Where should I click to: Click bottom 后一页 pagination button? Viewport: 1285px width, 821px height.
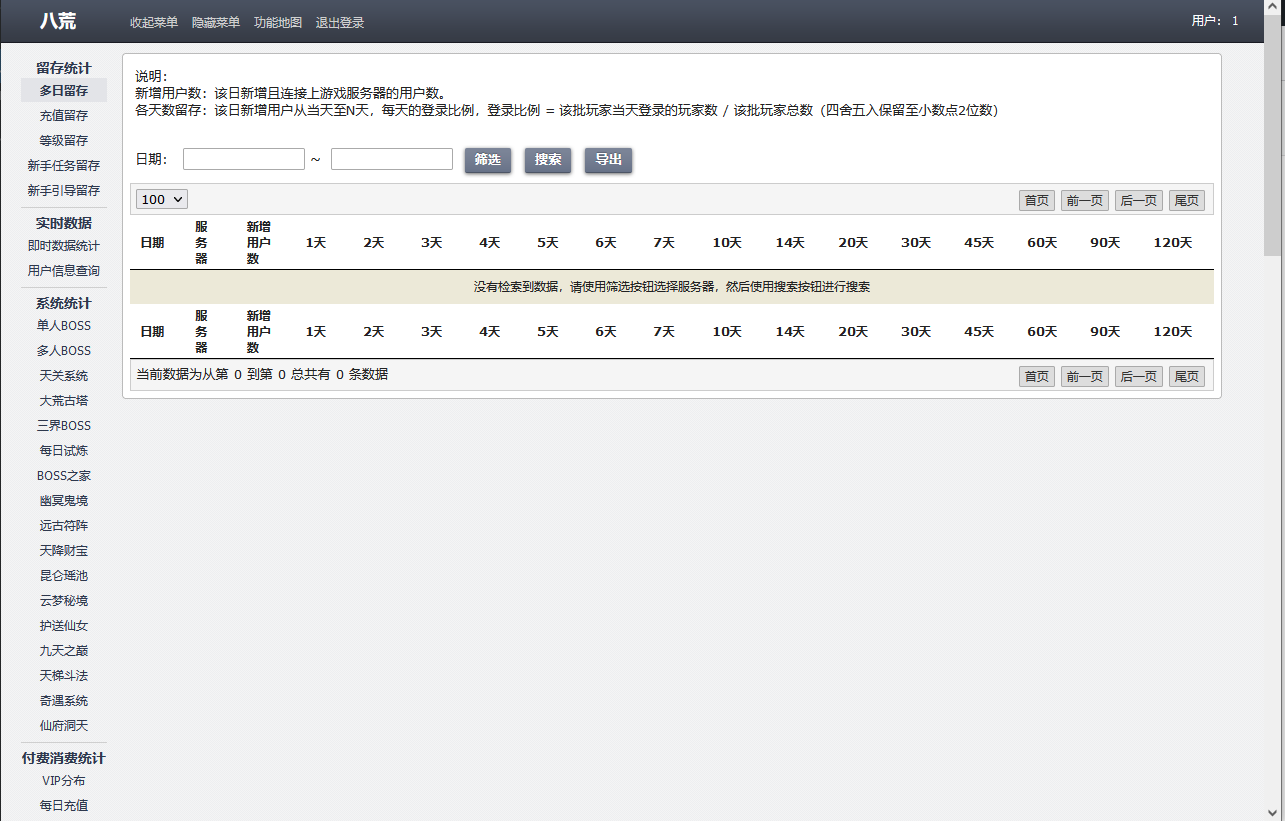(x=1139, y=376)
